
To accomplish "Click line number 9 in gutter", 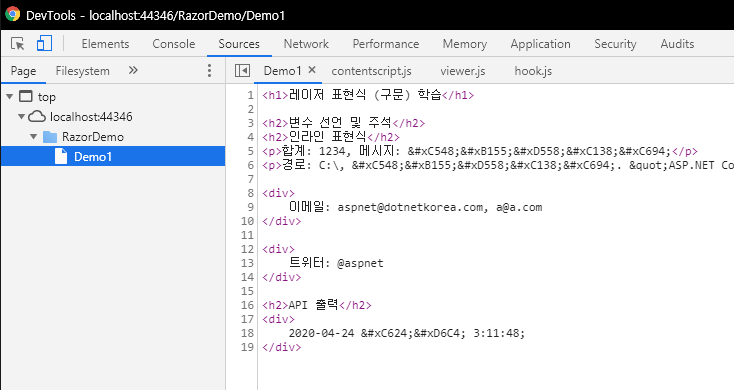I will click(250, 207).
